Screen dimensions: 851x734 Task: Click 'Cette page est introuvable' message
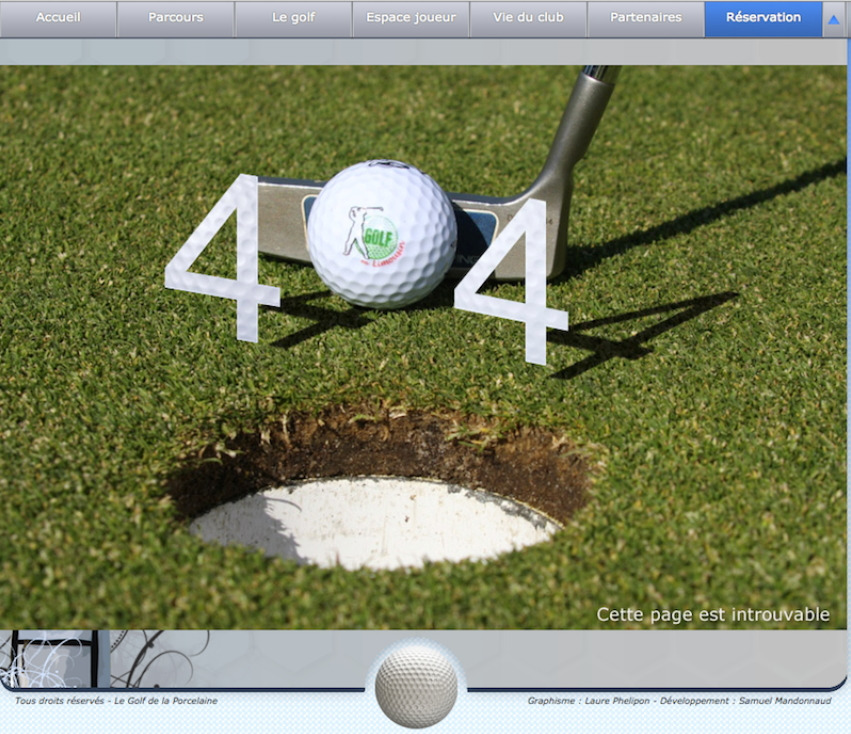coord(713,615)
